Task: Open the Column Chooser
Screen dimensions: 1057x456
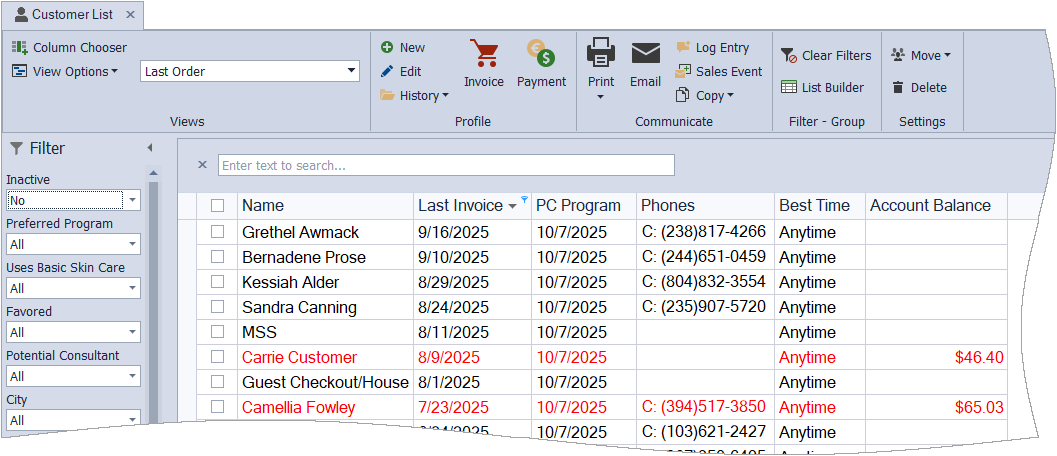Action: coord(70,47)
